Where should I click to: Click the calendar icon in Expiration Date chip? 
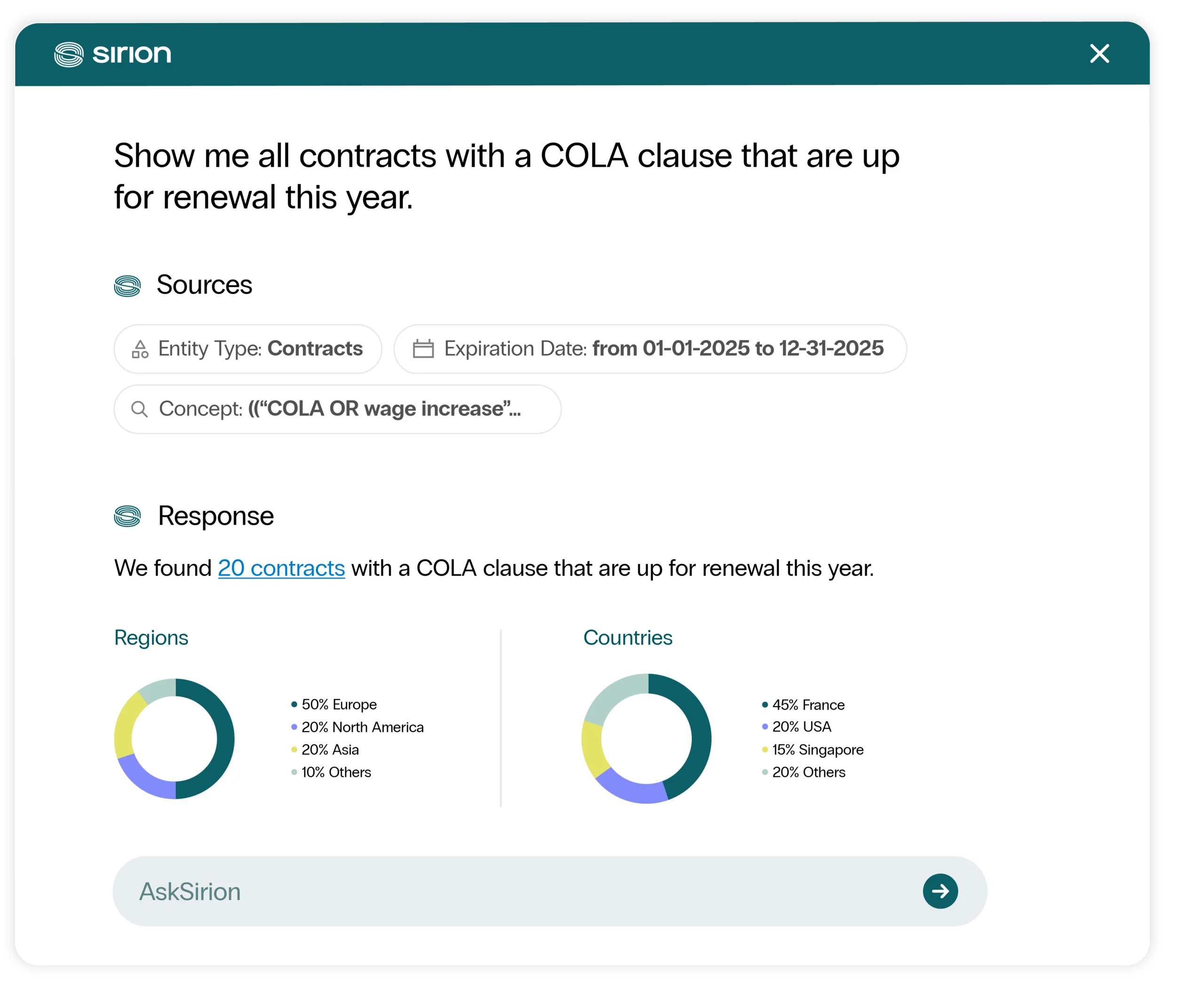point(423,349)
